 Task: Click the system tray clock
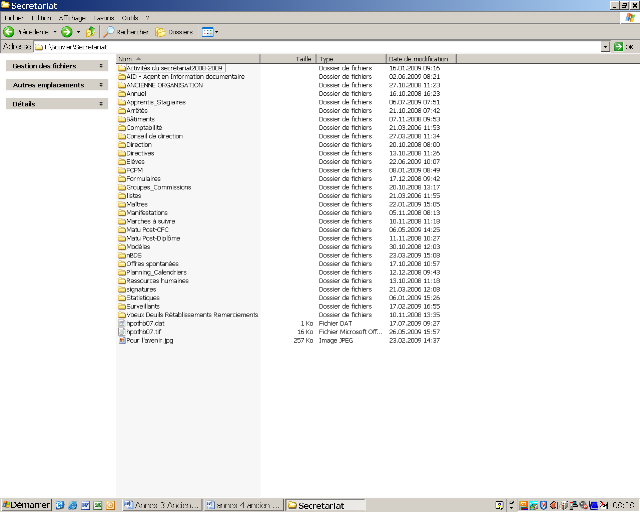623,505
